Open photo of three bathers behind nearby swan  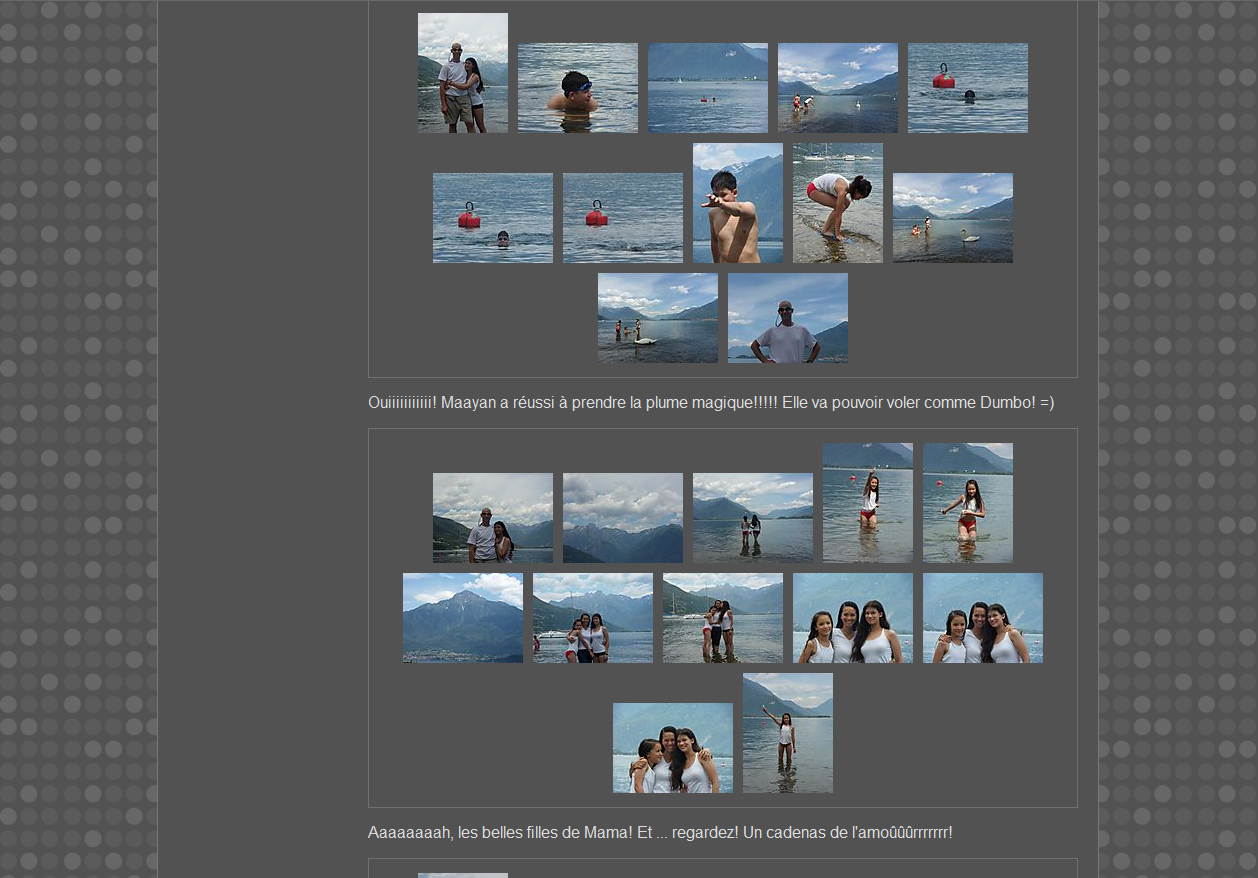point(657,318)
